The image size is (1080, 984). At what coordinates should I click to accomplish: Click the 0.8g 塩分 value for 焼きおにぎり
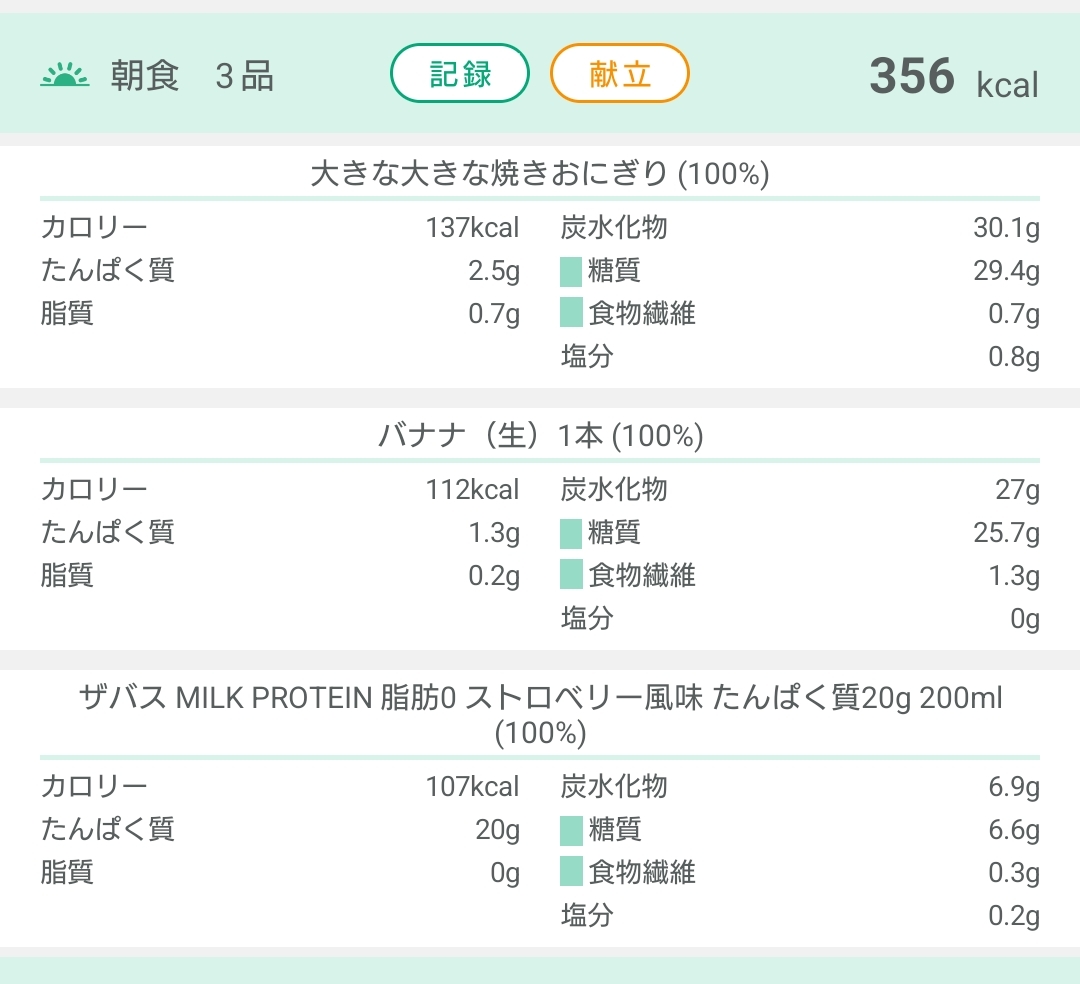1013,357
